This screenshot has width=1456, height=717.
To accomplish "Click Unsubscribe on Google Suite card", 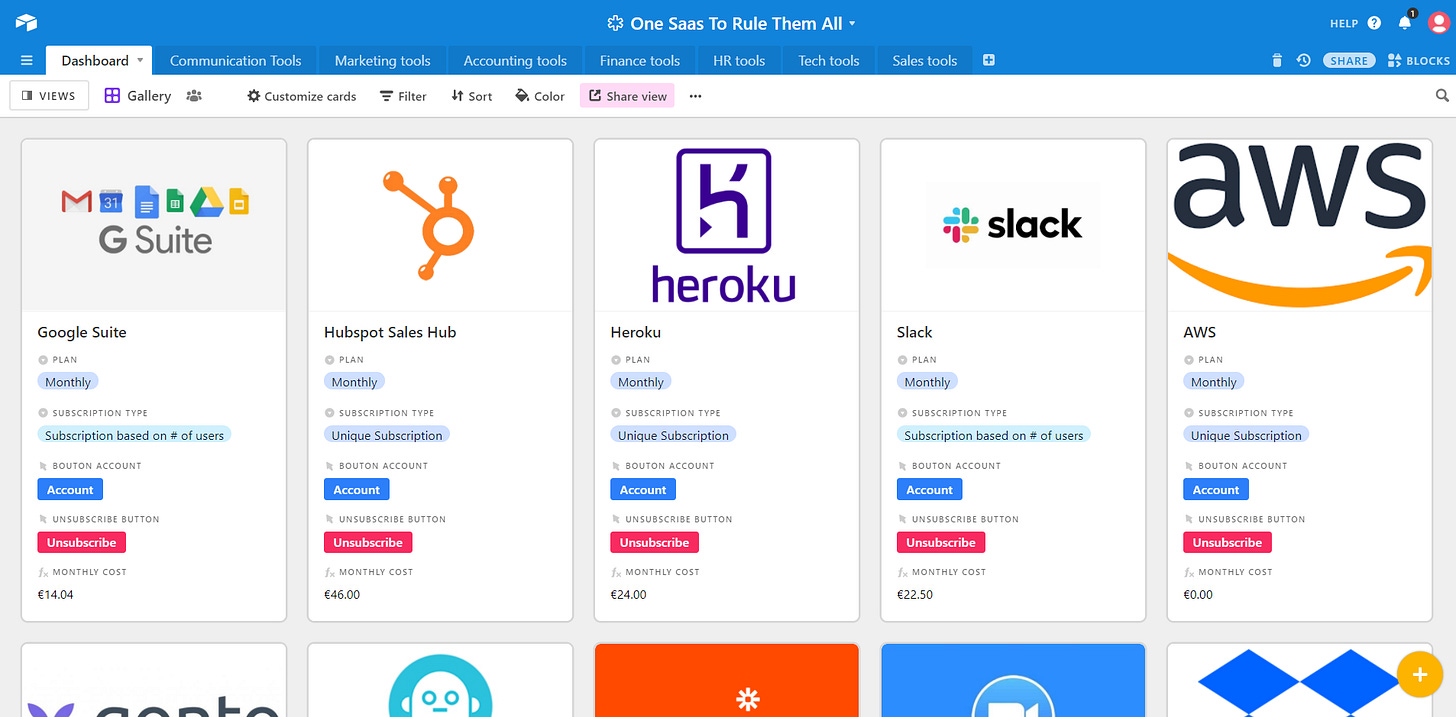I will 82,543.
